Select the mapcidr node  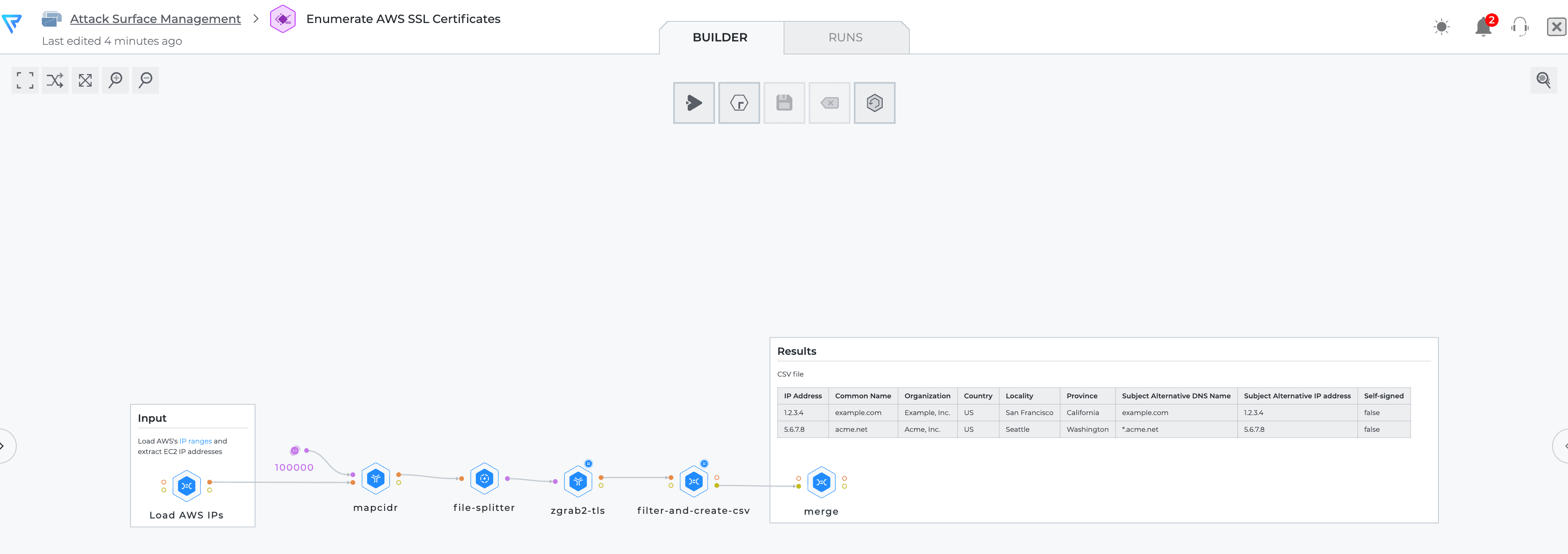[375, 478]
